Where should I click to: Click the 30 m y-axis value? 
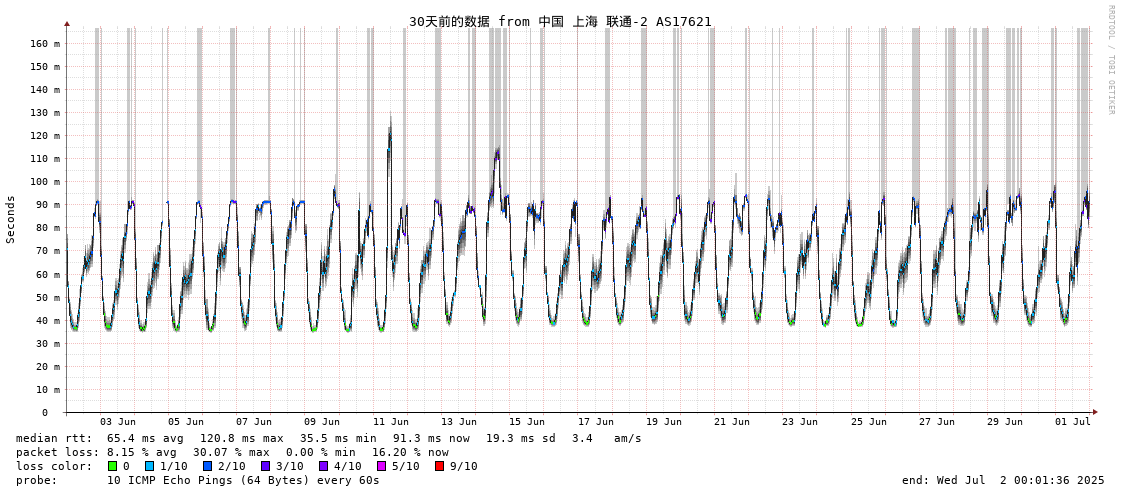(x=48, y=344)
